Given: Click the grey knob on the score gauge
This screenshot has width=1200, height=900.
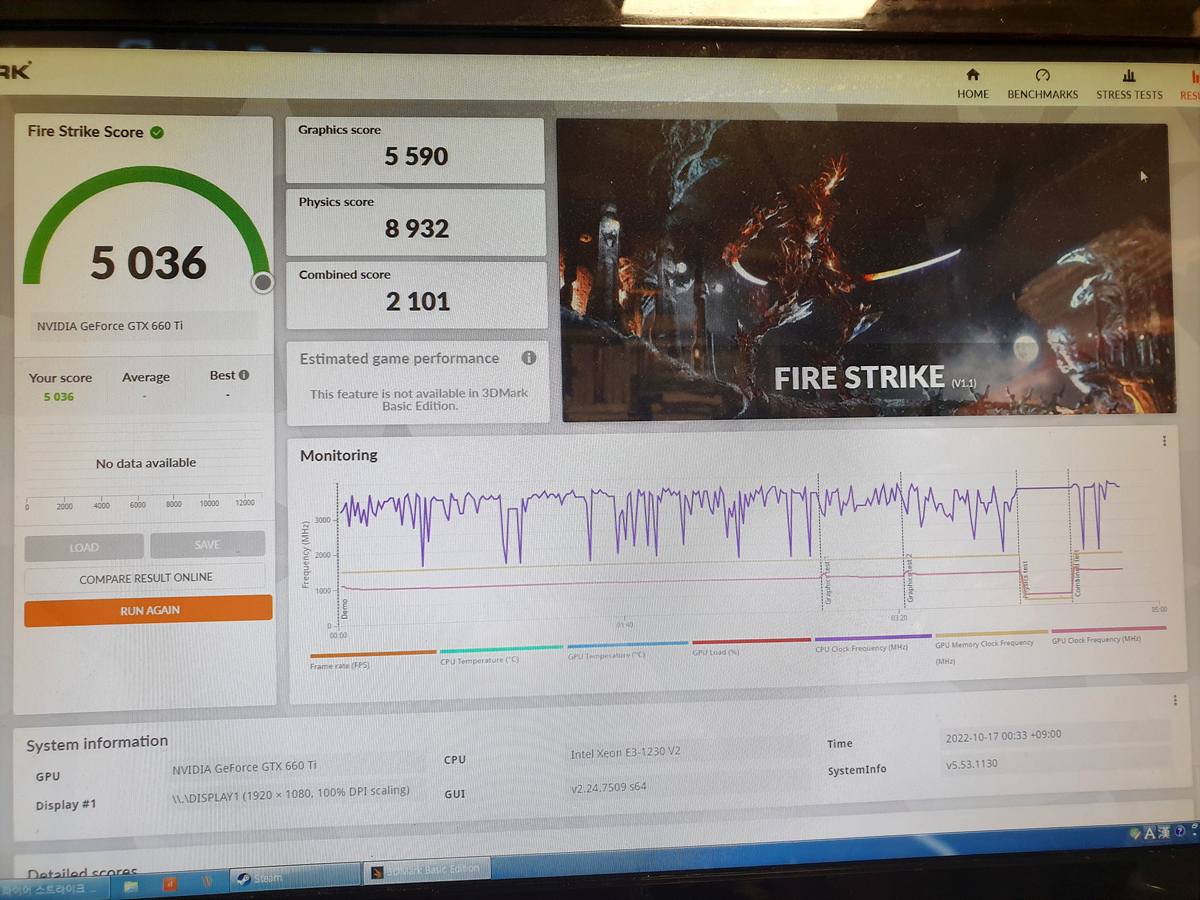Looking at the screenshot, I should pyautogui.click(x=263, y=283).
